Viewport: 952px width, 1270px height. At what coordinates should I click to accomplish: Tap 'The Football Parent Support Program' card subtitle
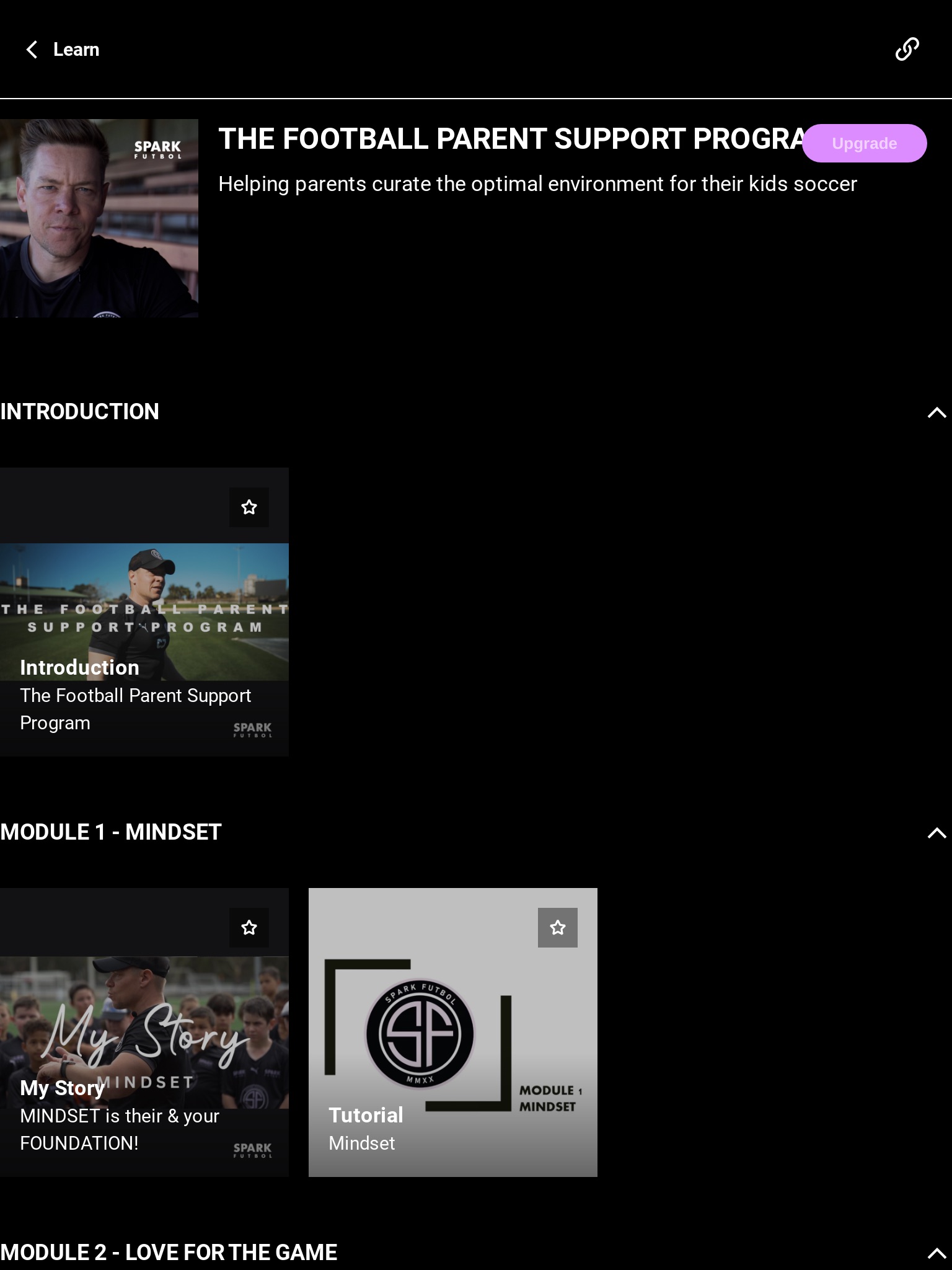coord(135,709)
